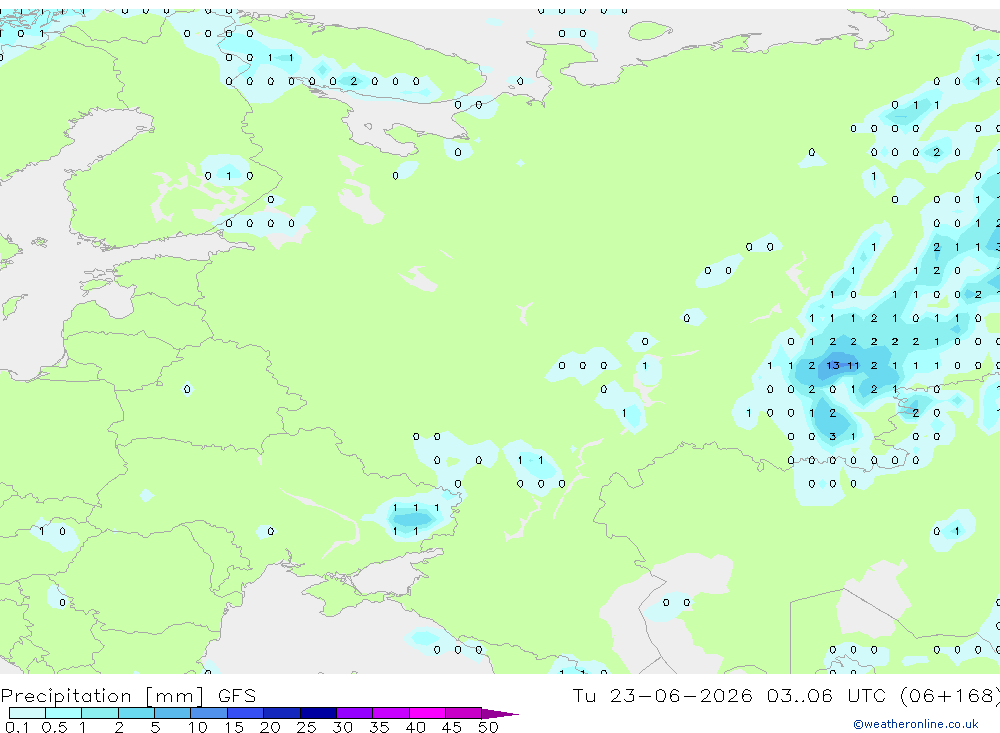This screenshot has width=1000, height=733.
Task: Click the legend scale label '40'
Action: click(415, 727)
